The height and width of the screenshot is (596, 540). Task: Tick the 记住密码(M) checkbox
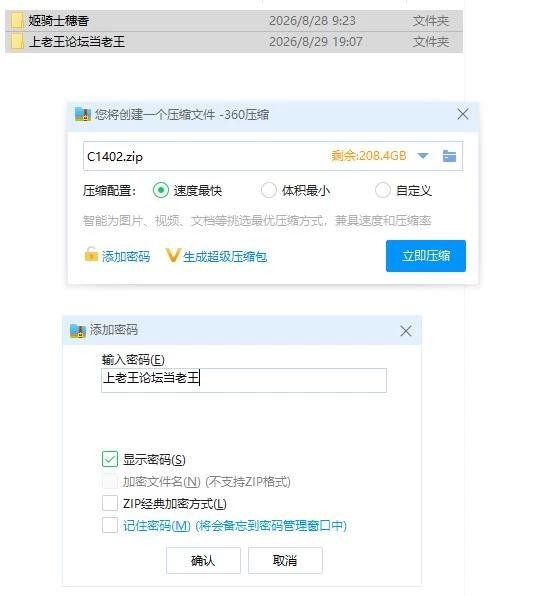tap(110, 525)
